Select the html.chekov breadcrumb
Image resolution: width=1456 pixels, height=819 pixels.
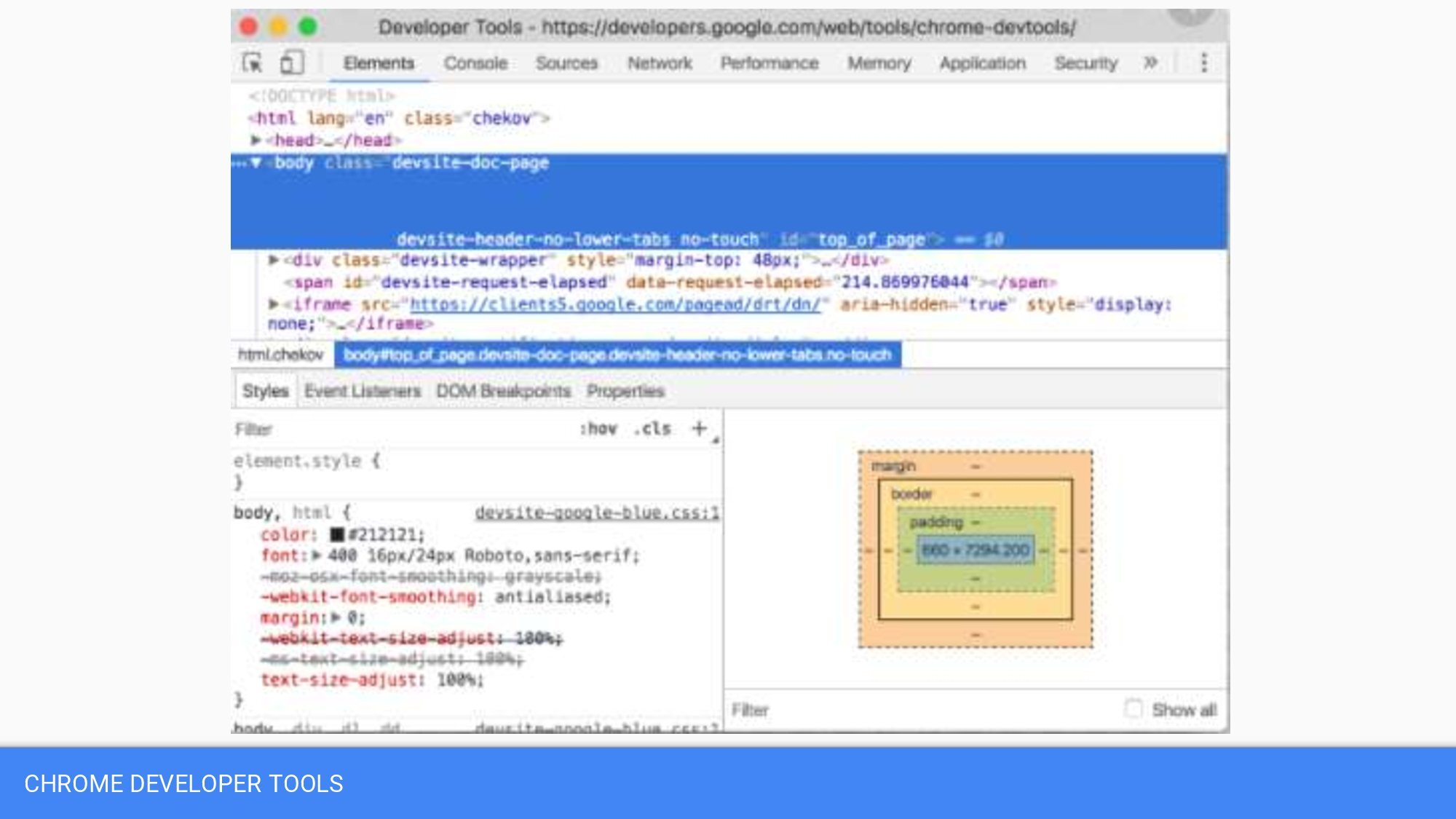[281, 355]
